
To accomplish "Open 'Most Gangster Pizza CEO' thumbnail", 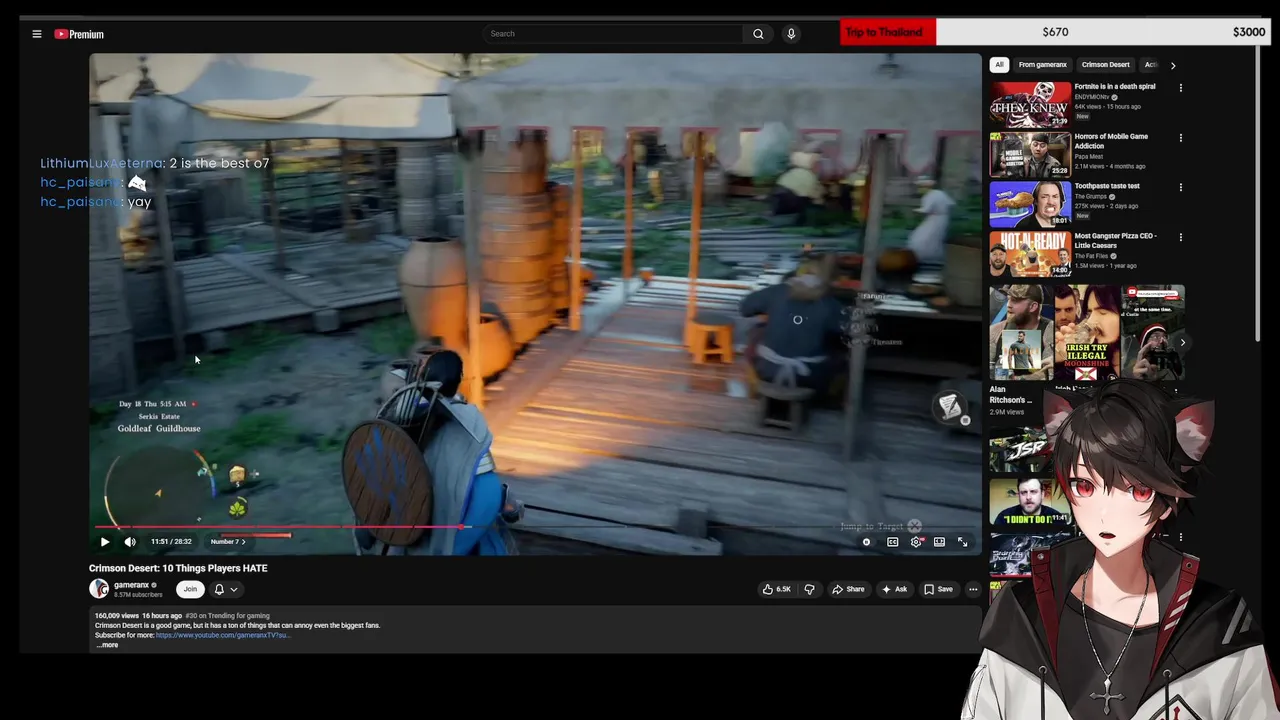I will click(x=1030, y=254).
